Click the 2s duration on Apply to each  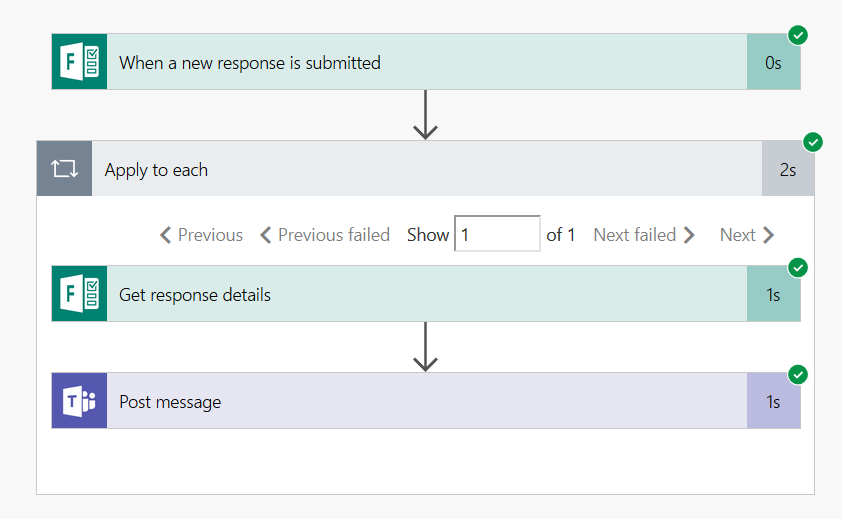[788, 169]
